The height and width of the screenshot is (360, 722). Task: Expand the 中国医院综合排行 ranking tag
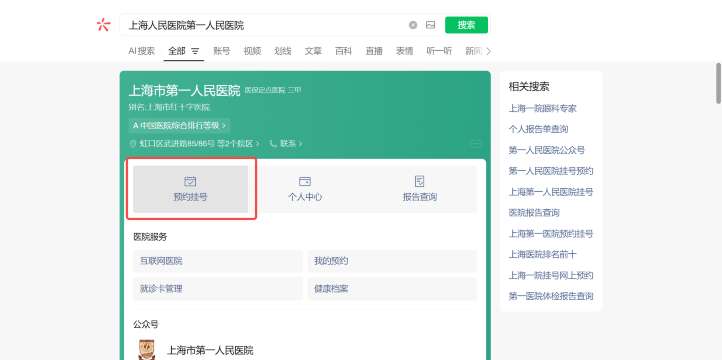(x=179, y=125)
